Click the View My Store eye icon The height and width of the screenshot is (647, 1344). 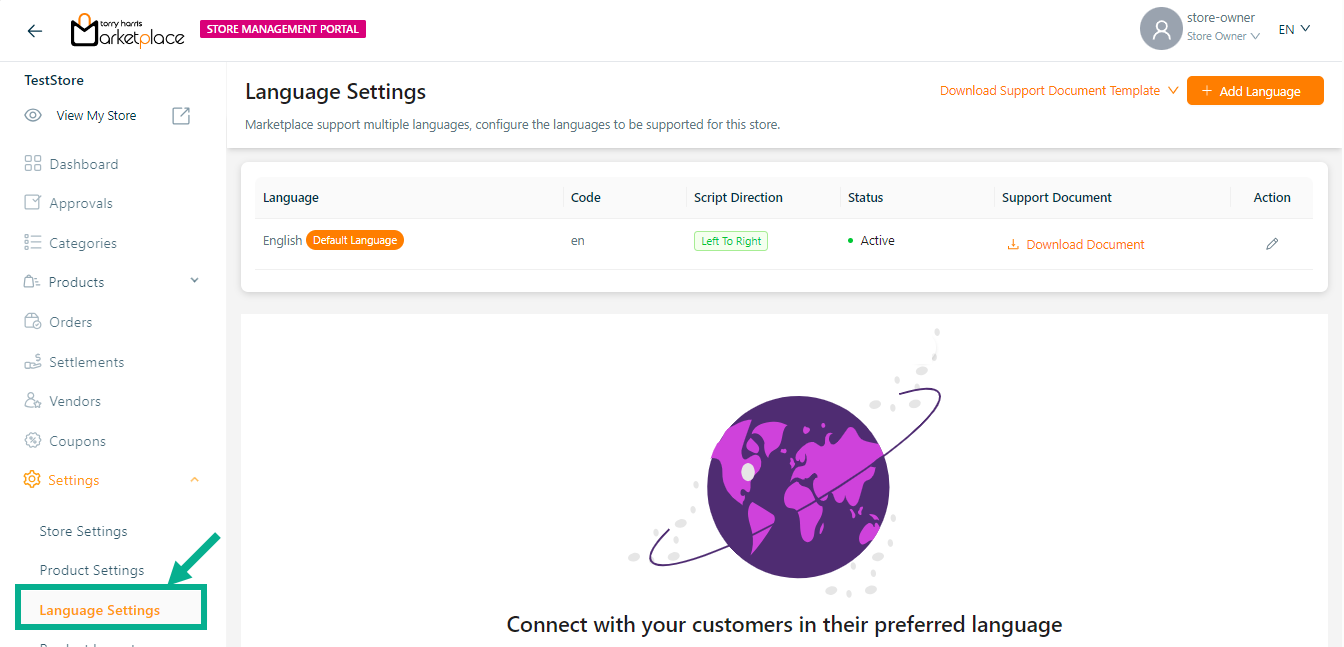click(33, 116)
